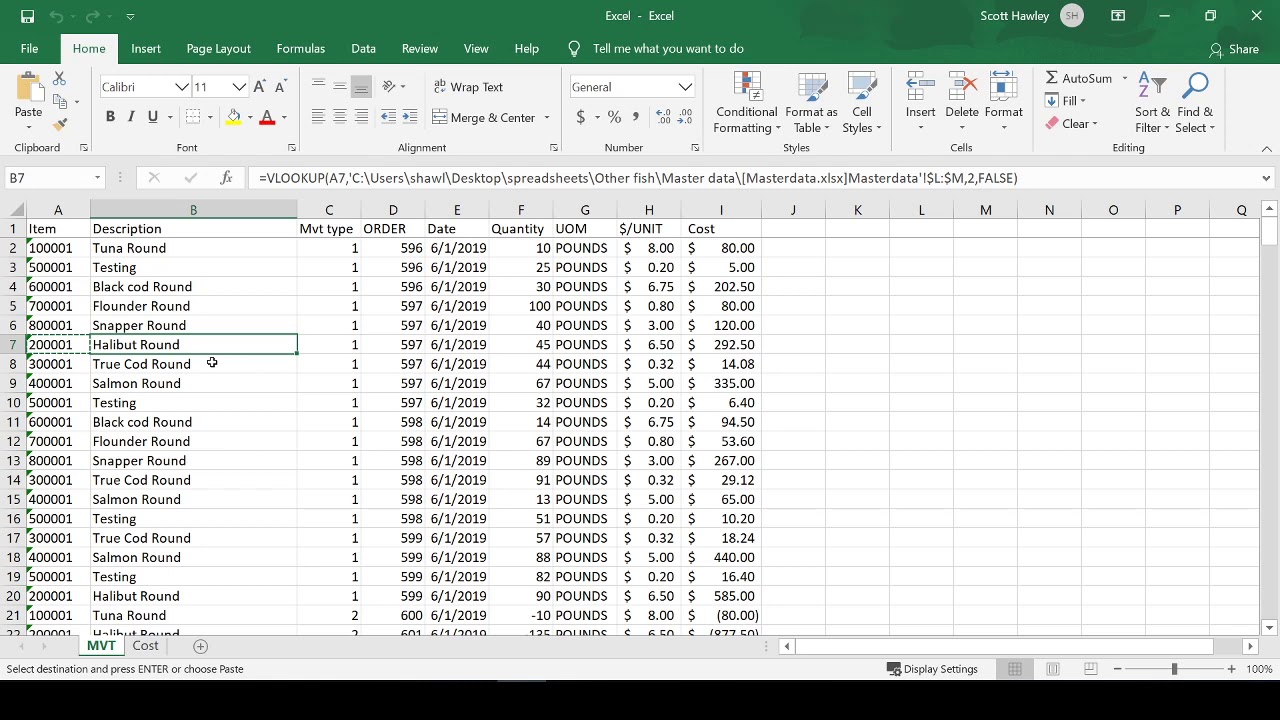Click Display Settings in status bar
Viewport: 1280px width, 720px height.
pos(932,669)
